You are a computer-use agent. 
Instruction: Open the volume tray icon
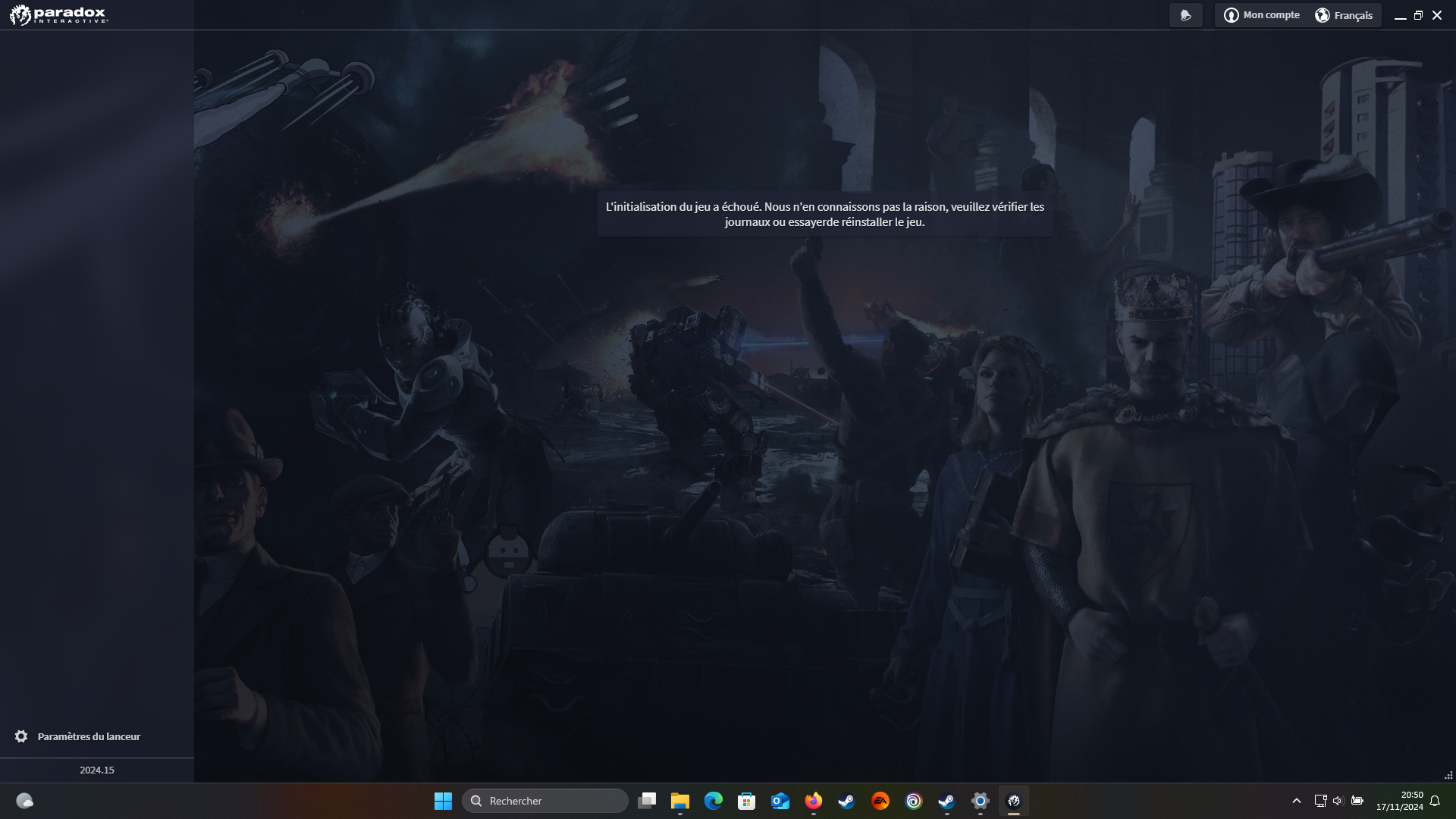(1338, 801)
